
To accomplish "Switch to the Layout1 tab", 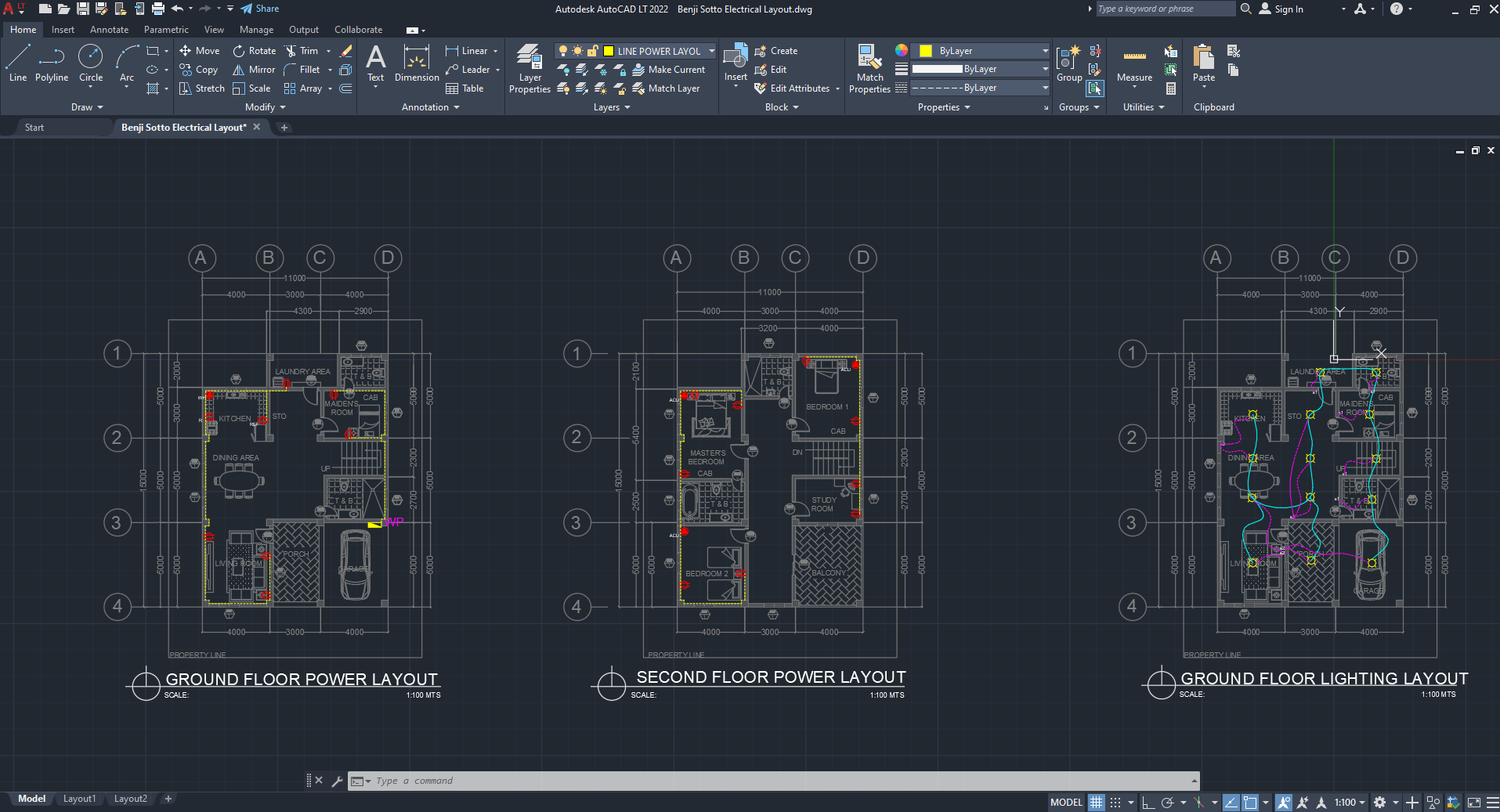I will point(79,799).
